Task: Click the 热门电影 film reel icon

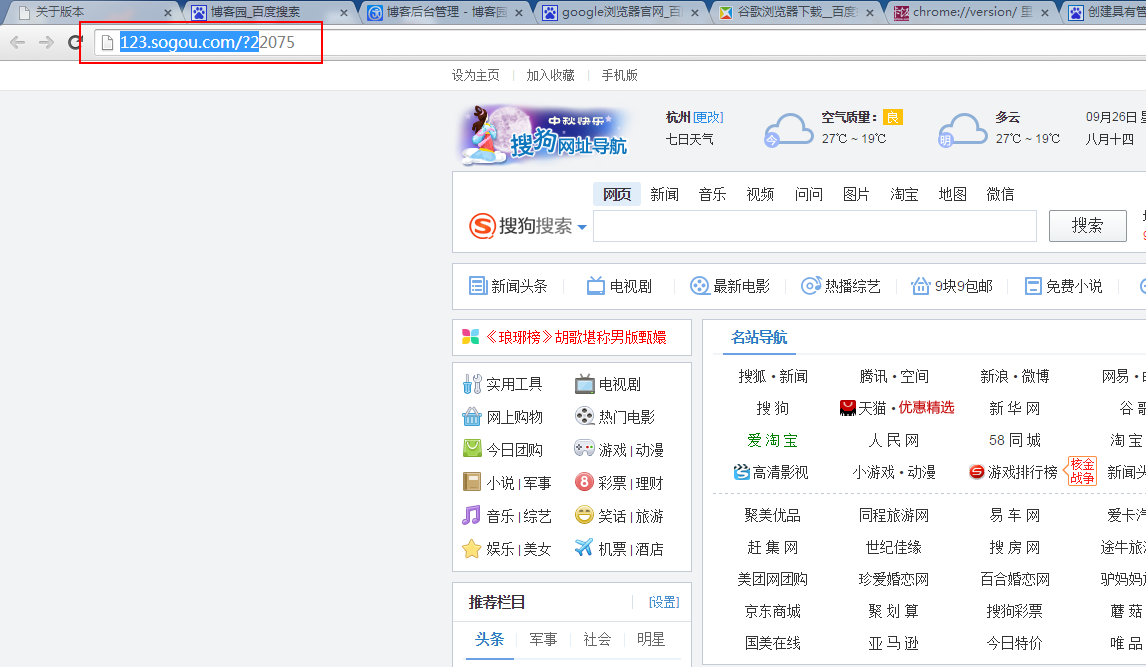Action: tap(585, 416)
